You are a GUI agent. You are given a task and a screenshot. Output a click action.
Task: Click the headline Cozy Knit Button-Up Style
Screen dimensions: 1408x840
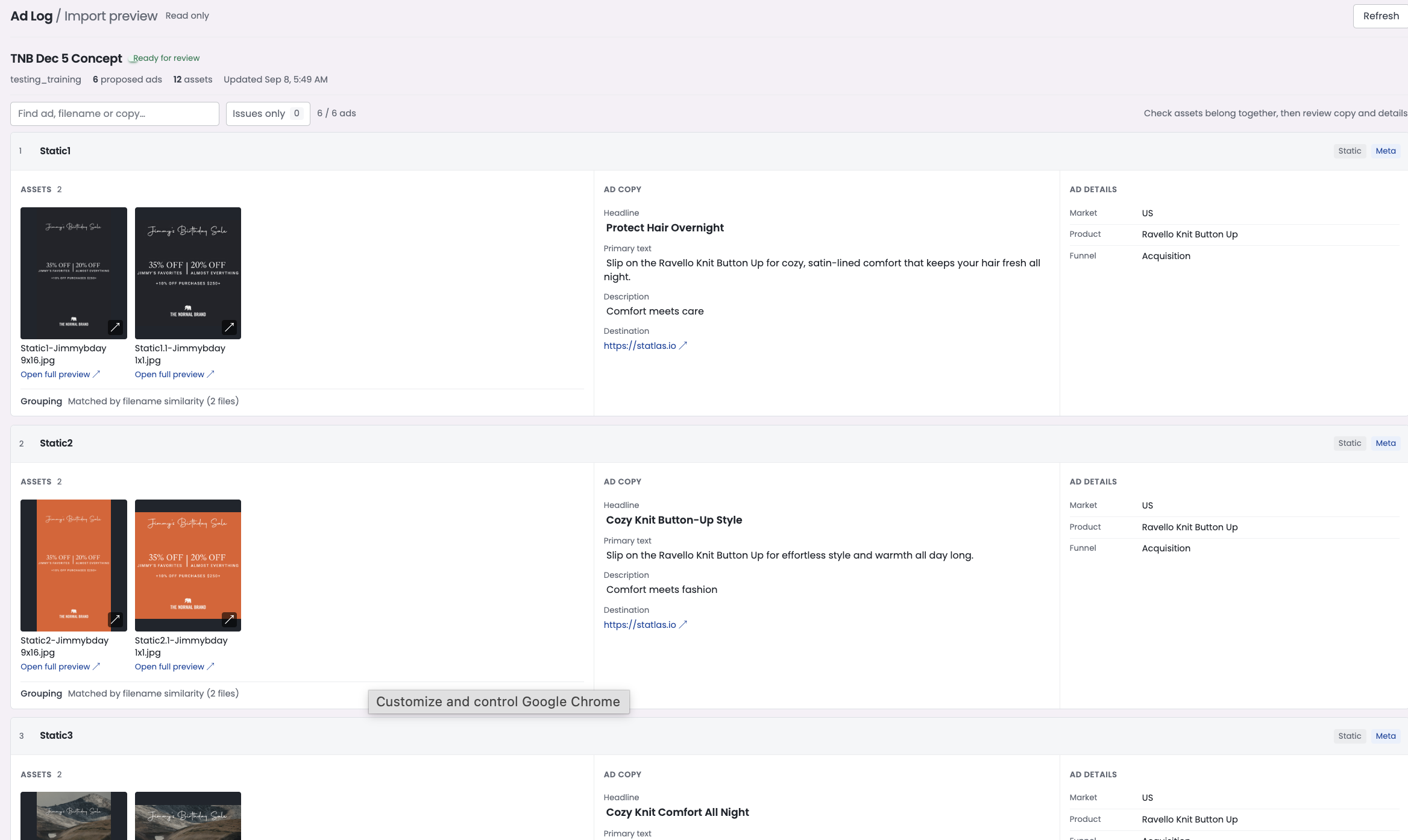tap(674, 520)
